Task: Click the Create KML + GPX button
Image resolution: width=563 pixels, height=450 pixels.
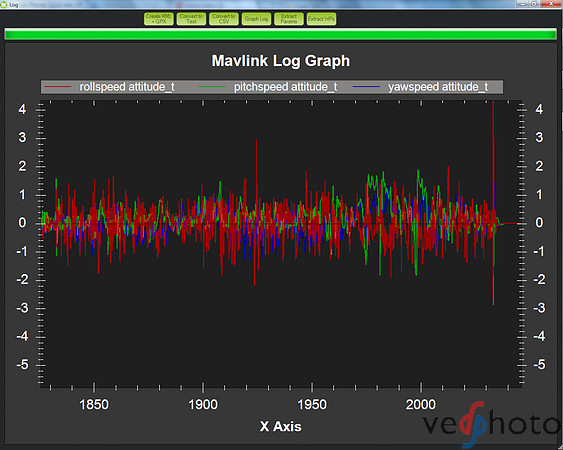Action: [x=159, y=19]
